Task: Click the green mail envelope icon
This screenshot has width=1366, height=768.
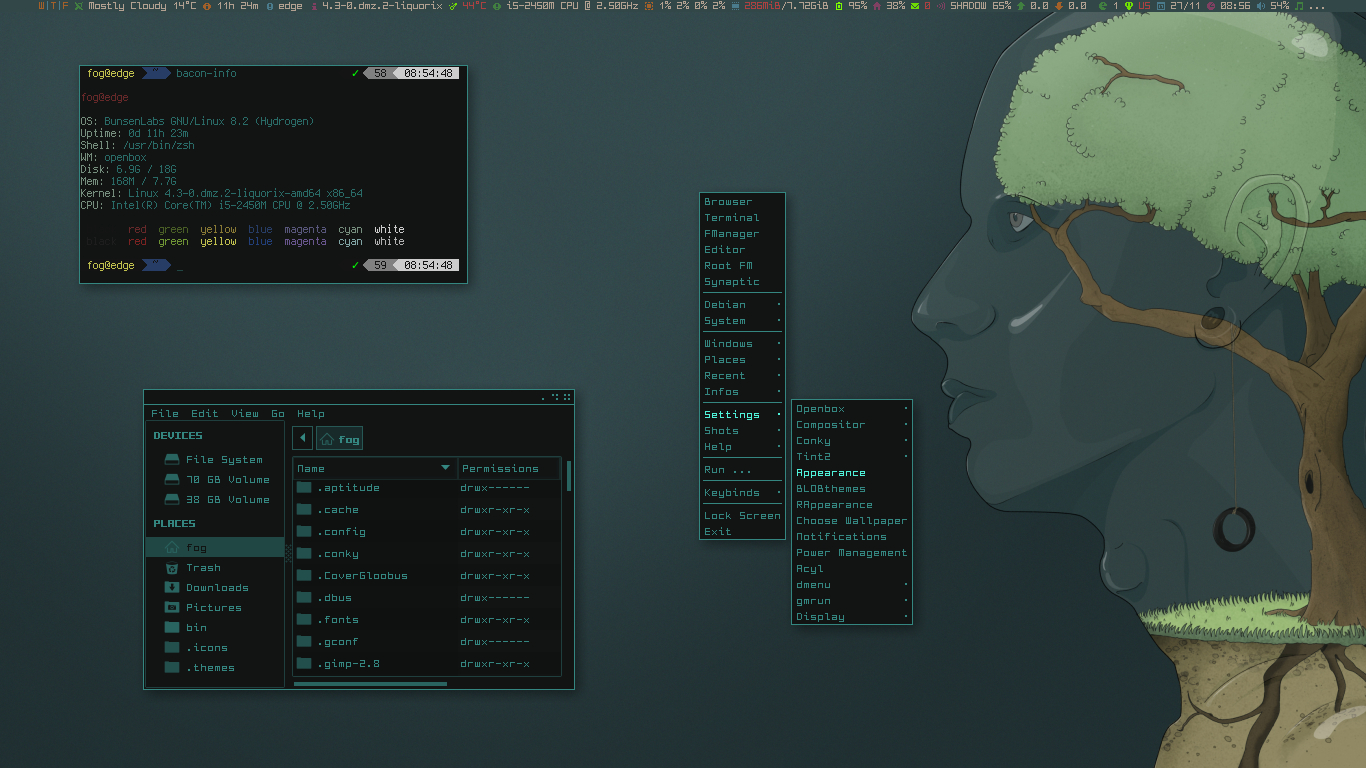Action: [x=915, y=6]
